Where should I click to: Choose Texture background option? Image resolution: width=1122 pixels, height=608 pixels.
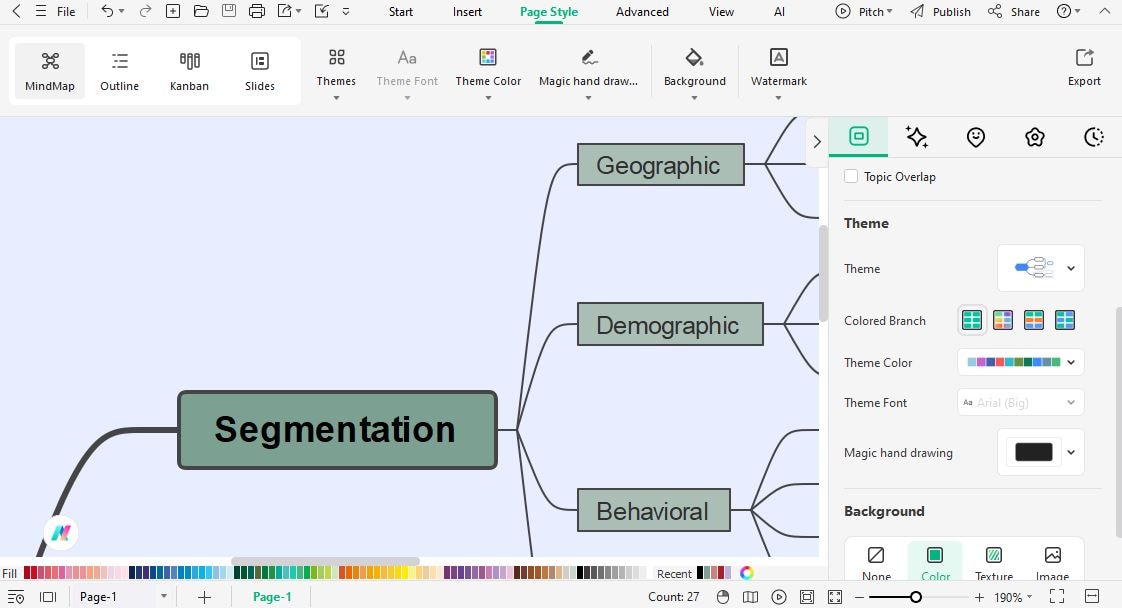coord(994,562)
